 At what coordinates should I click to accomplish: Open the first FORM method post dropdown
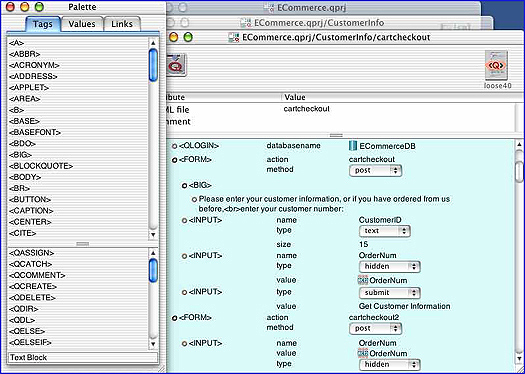click(375, 170)
